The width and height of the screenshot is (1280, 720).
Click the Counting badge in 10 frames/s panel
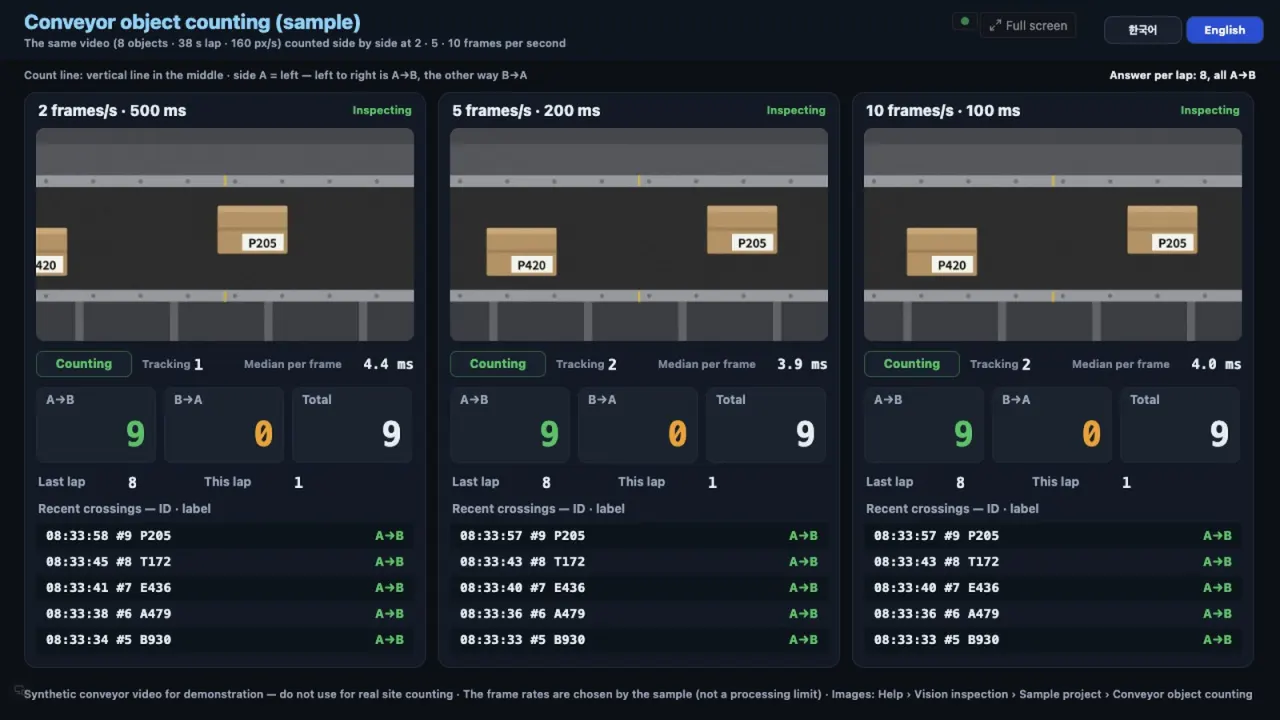tap(912, 364)
